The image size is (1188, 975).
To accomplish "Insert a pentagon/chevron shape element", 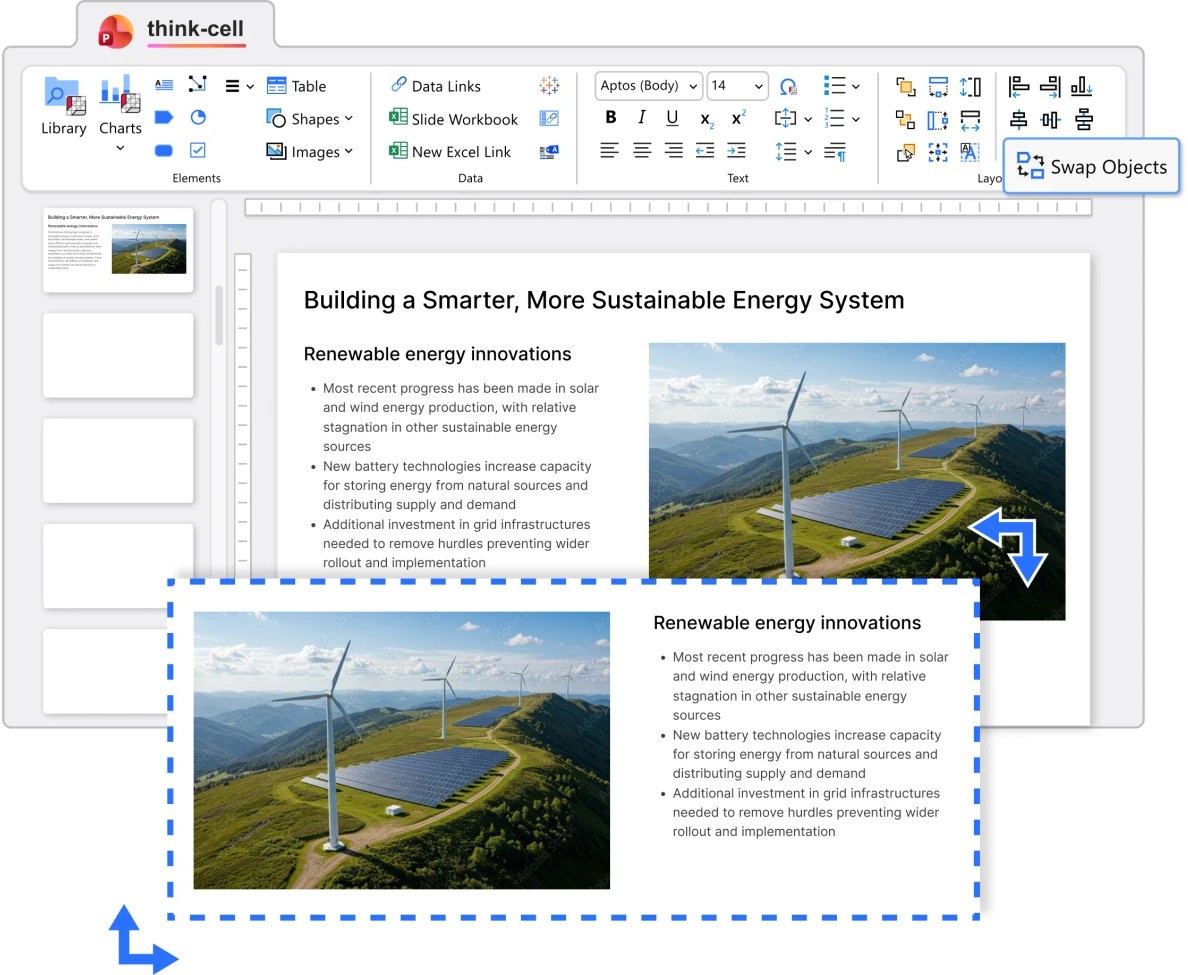I will [164, 118].
